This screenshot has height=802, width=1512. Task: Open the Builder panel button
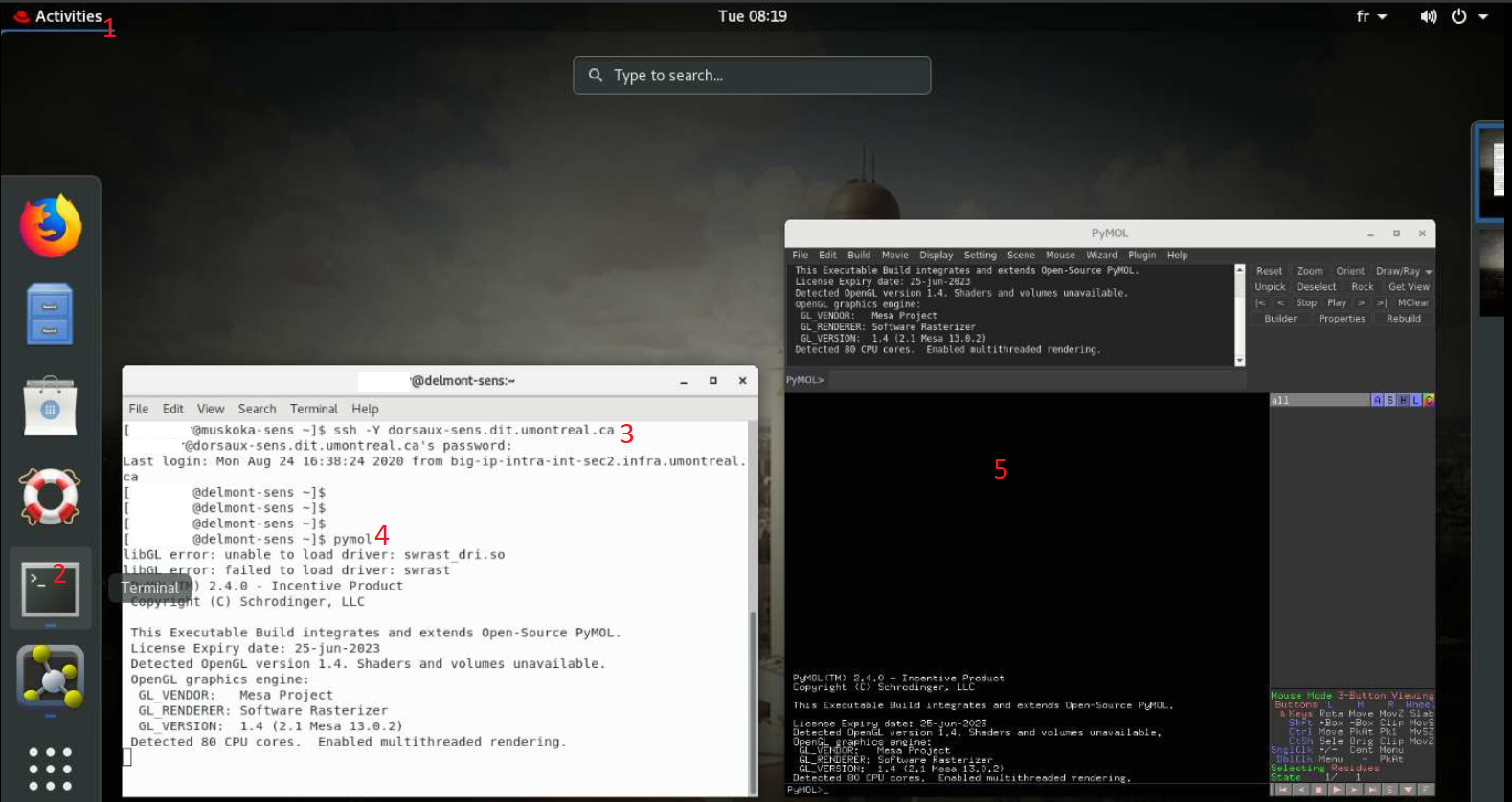(1280, 319)
